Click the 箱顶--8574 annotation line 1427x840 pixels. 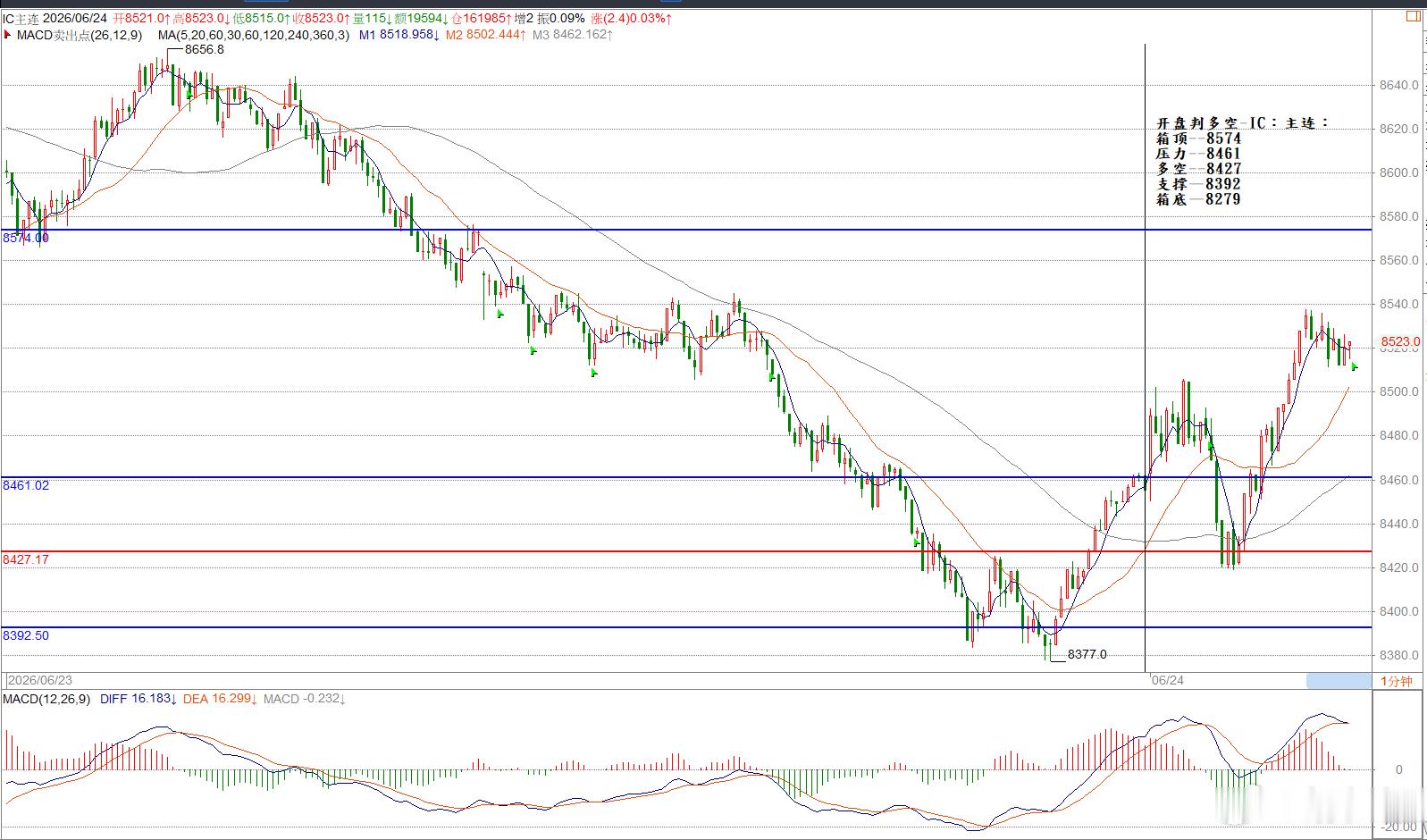click(x=1198, y=139)
